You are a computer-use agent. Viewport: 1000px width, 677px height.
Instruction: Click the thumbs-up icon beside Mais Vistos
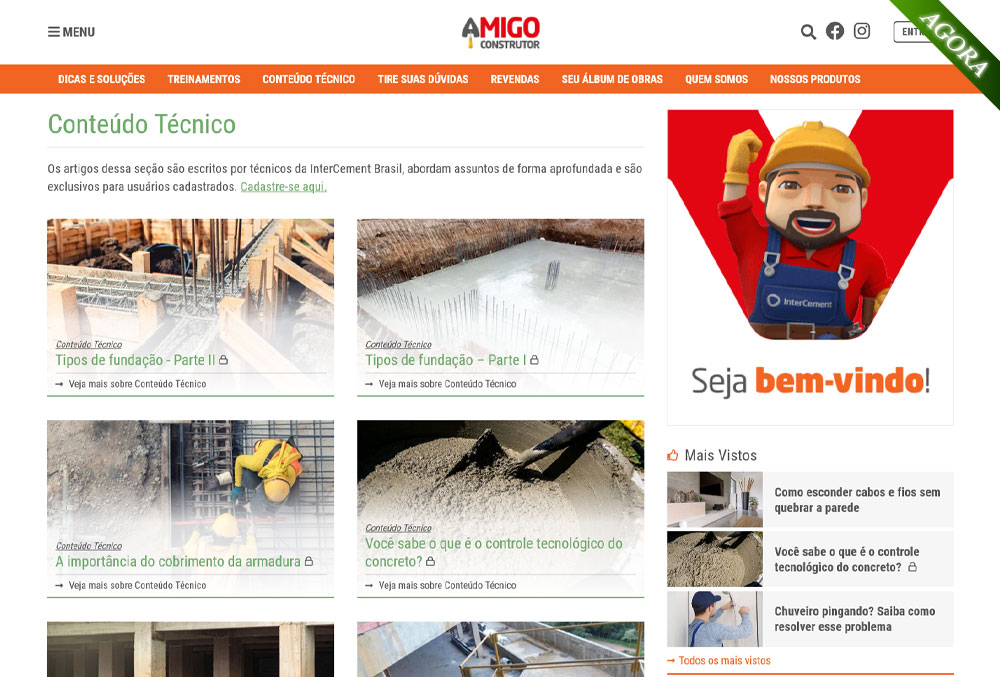673,455
